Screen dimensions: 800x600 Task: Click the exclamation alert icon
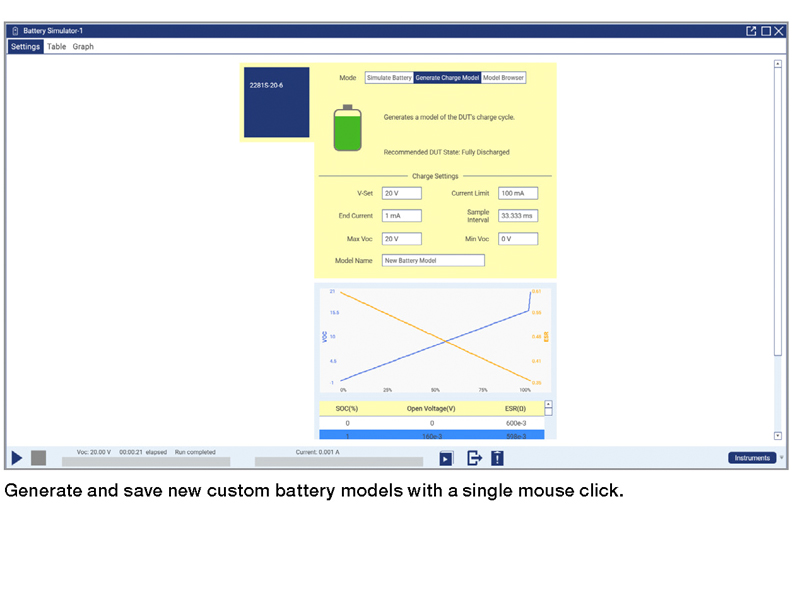click(x=497, y=458)
